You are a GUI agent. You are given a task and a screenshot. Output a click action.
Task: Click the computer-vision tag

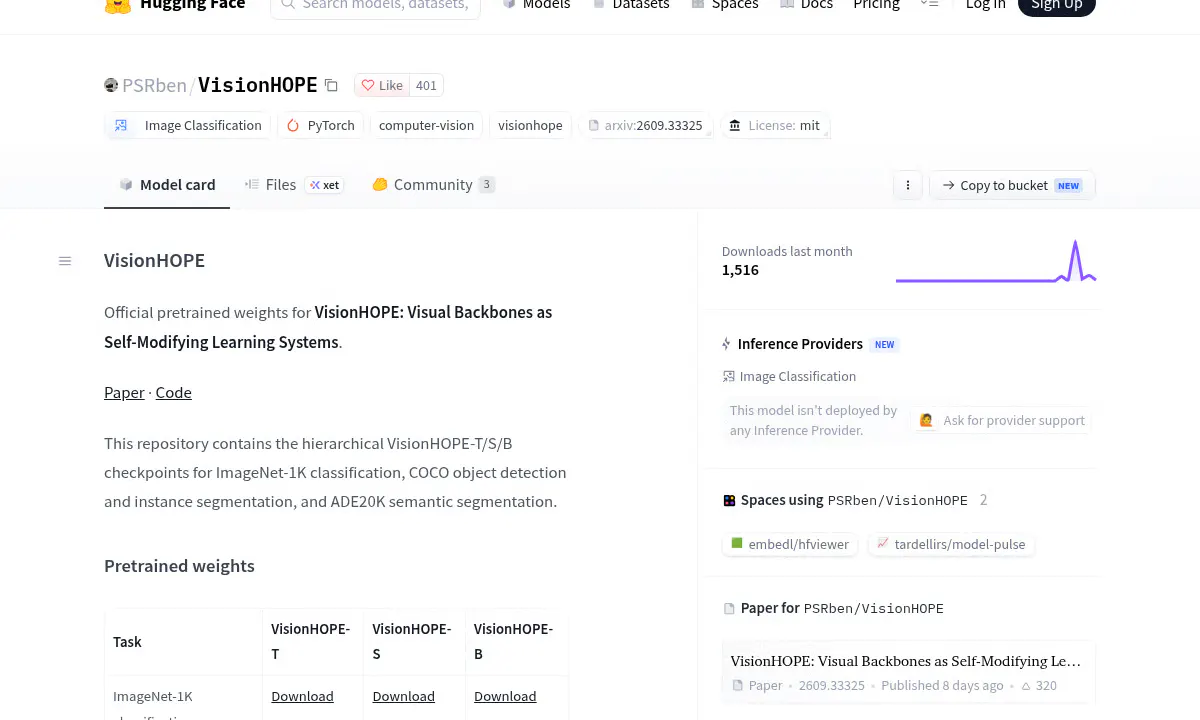click(x=426, y=125)
